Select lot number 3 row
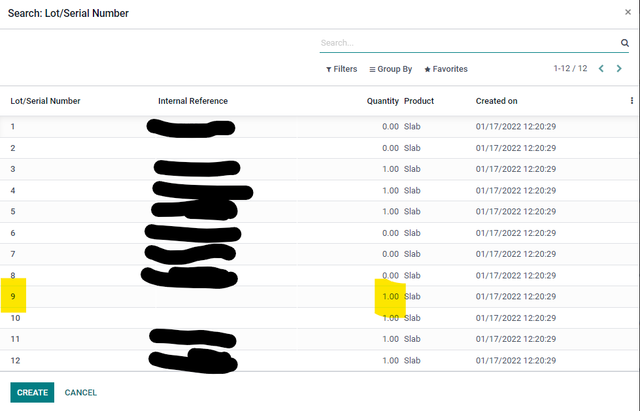Image resolution: width=640 pixels, height=411 pixels. 320,169
